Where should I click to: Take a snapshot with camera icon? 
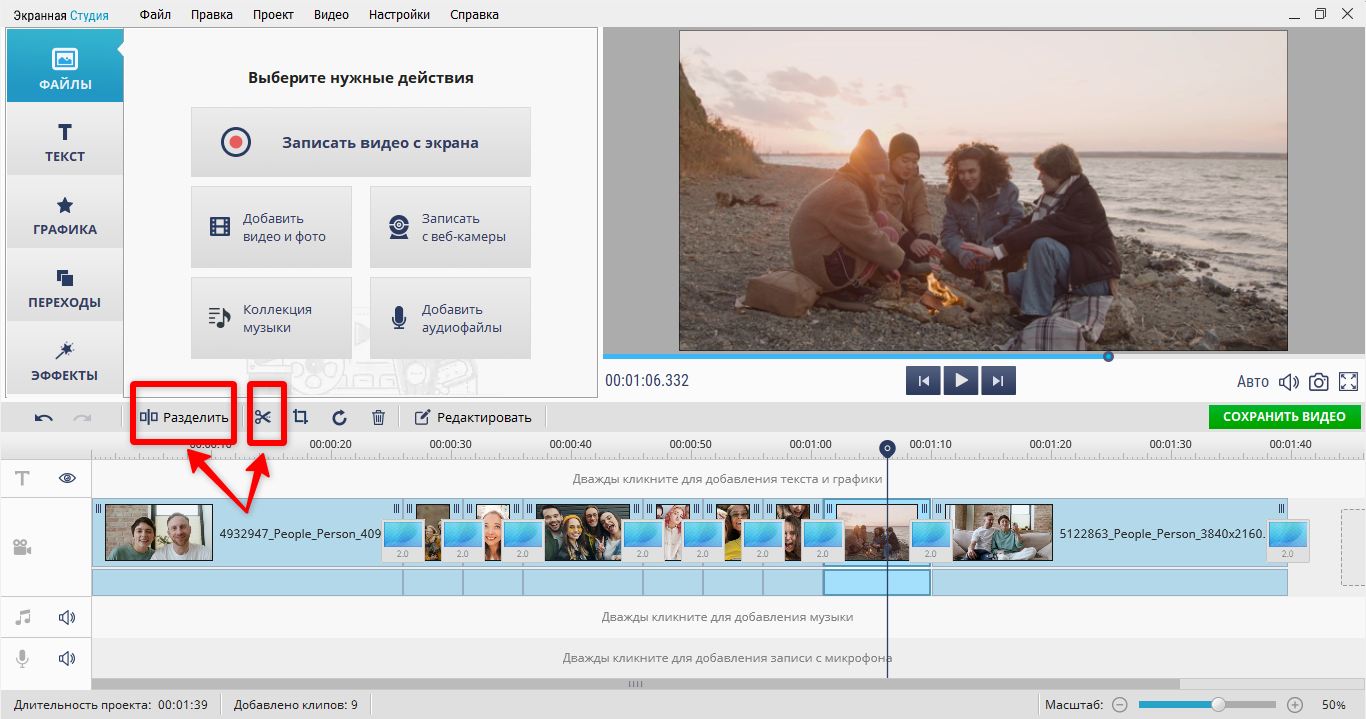1319,381
